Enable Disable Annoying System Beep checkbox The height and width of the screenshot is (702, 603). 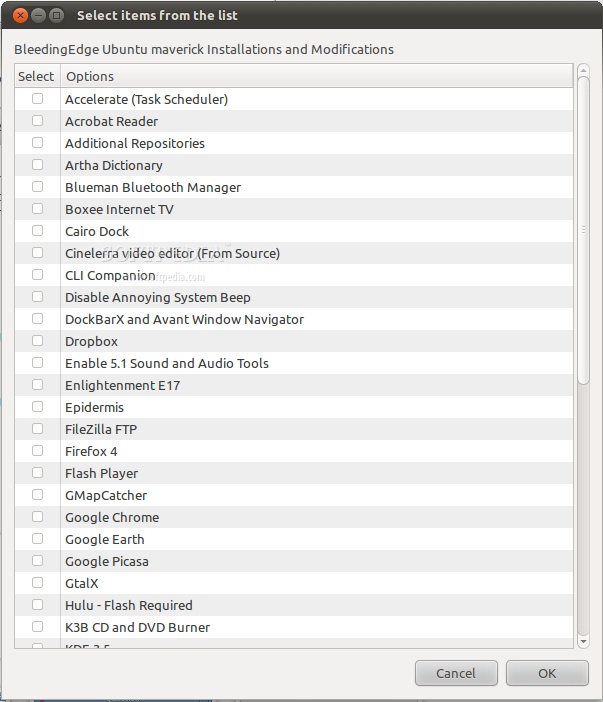38,297
